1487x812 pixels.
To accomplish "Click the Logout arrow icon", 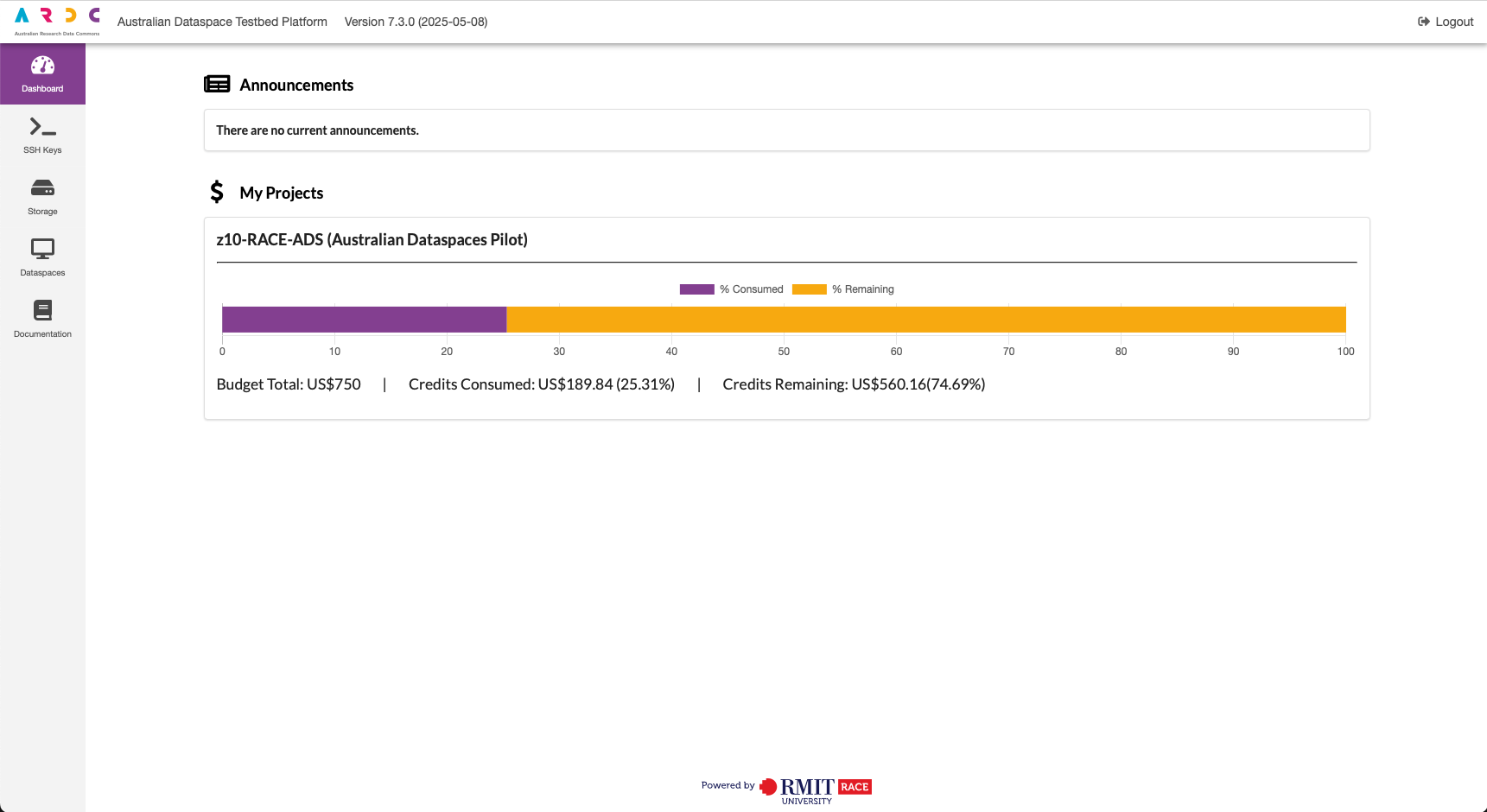I will tap(1424, 22).
